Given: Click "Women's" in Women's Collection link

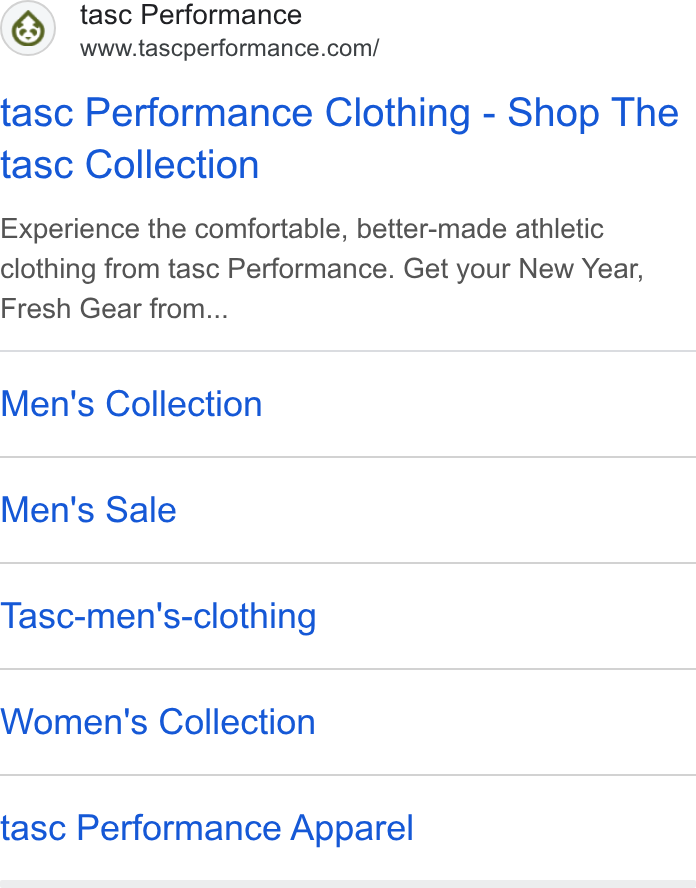Looking at the screenshot, I should click(74, 722).
